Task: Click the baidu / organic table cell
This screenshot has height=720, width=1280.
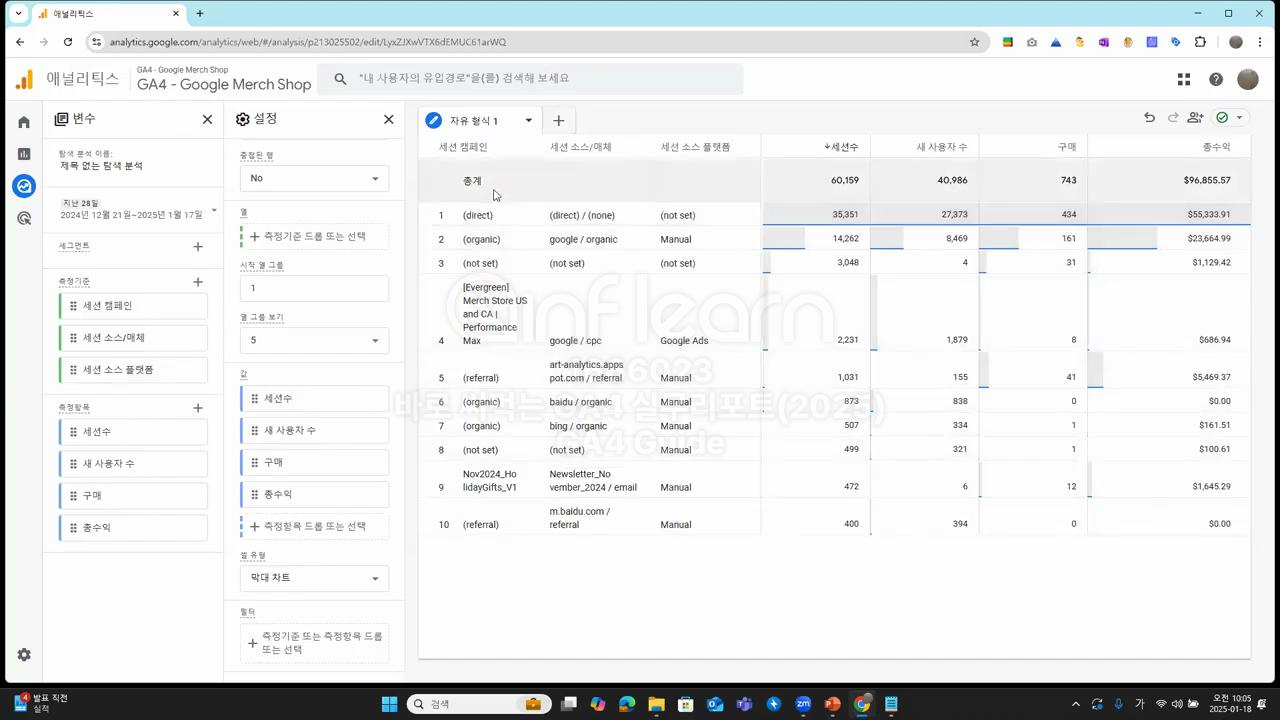Action: [580, 402]
